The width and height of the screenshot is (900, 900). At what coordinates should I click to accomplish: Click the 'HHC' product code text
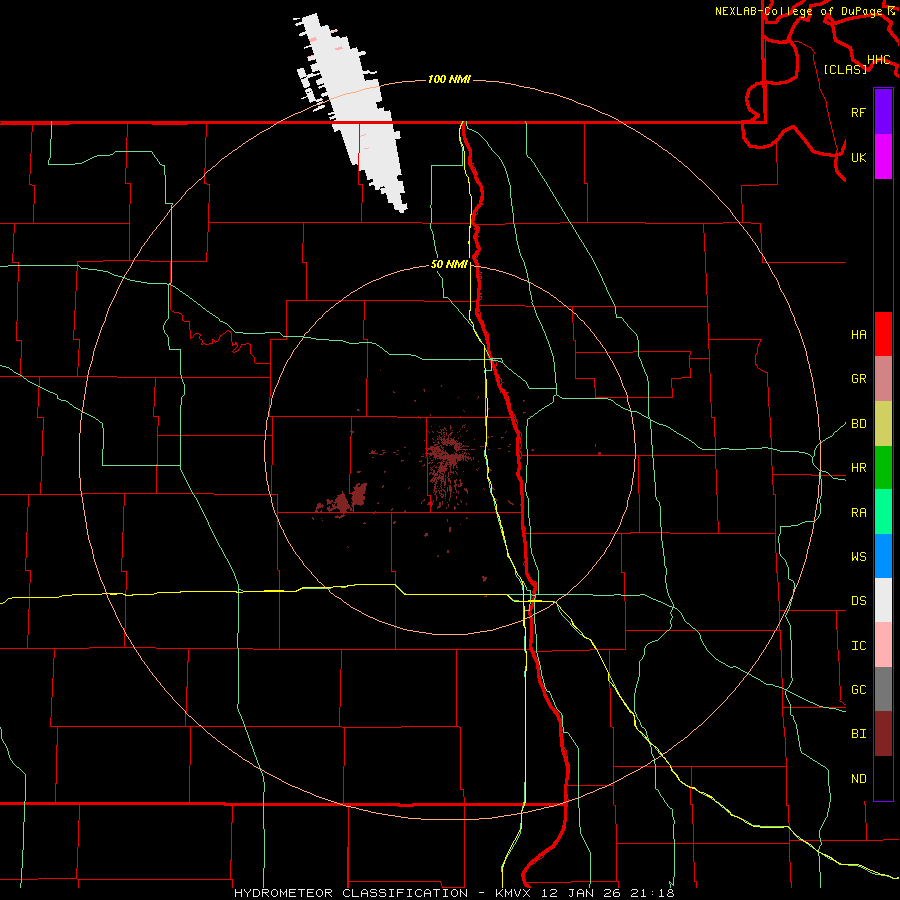coord(878,60)
